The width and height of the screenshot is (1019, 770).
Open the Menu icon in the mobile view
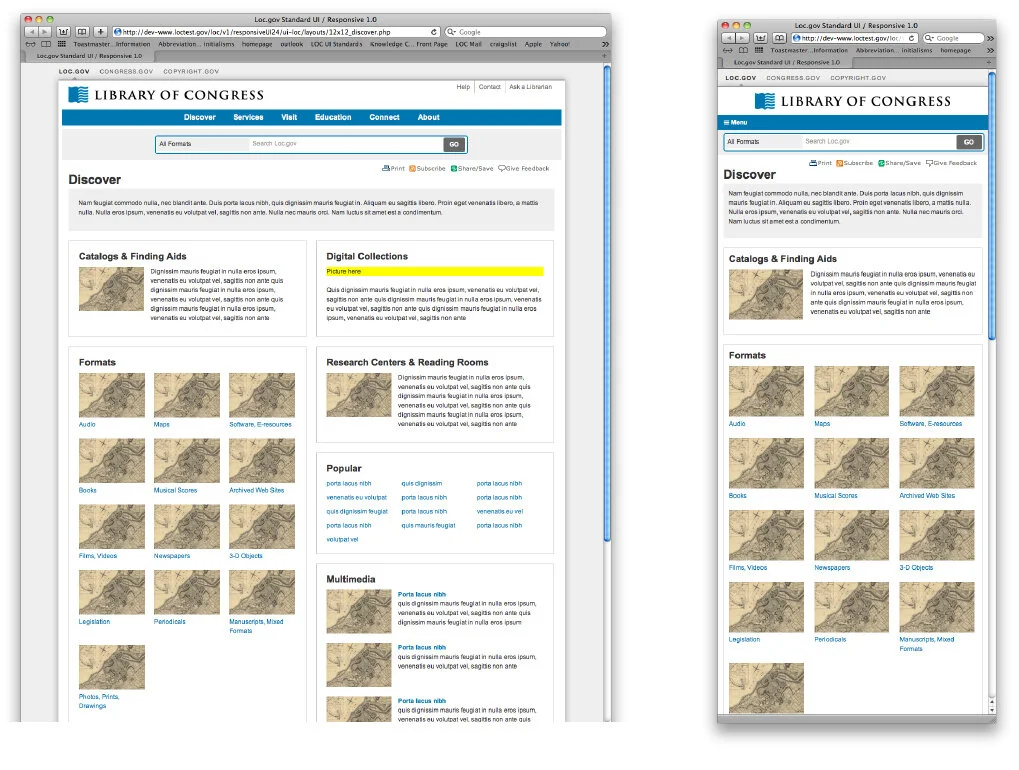[727, 122]
